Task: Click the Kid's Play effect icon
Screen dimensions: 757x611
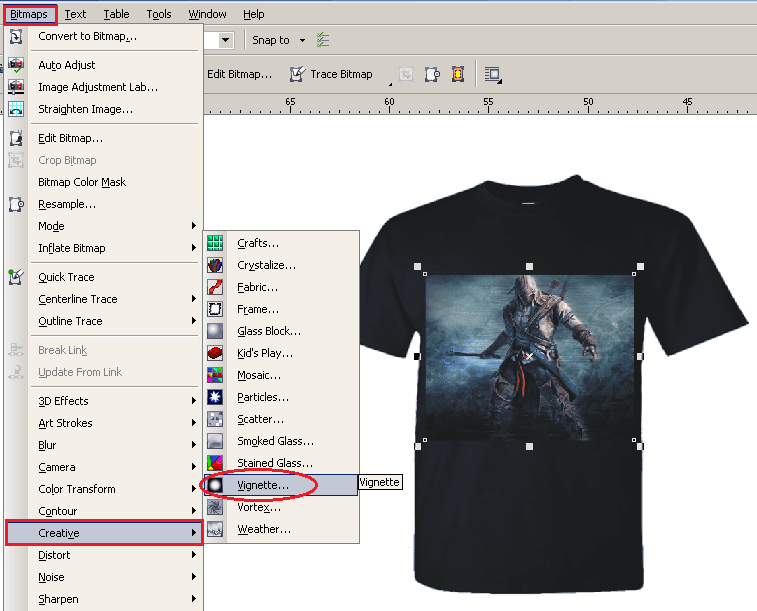Action: point(215,353)
